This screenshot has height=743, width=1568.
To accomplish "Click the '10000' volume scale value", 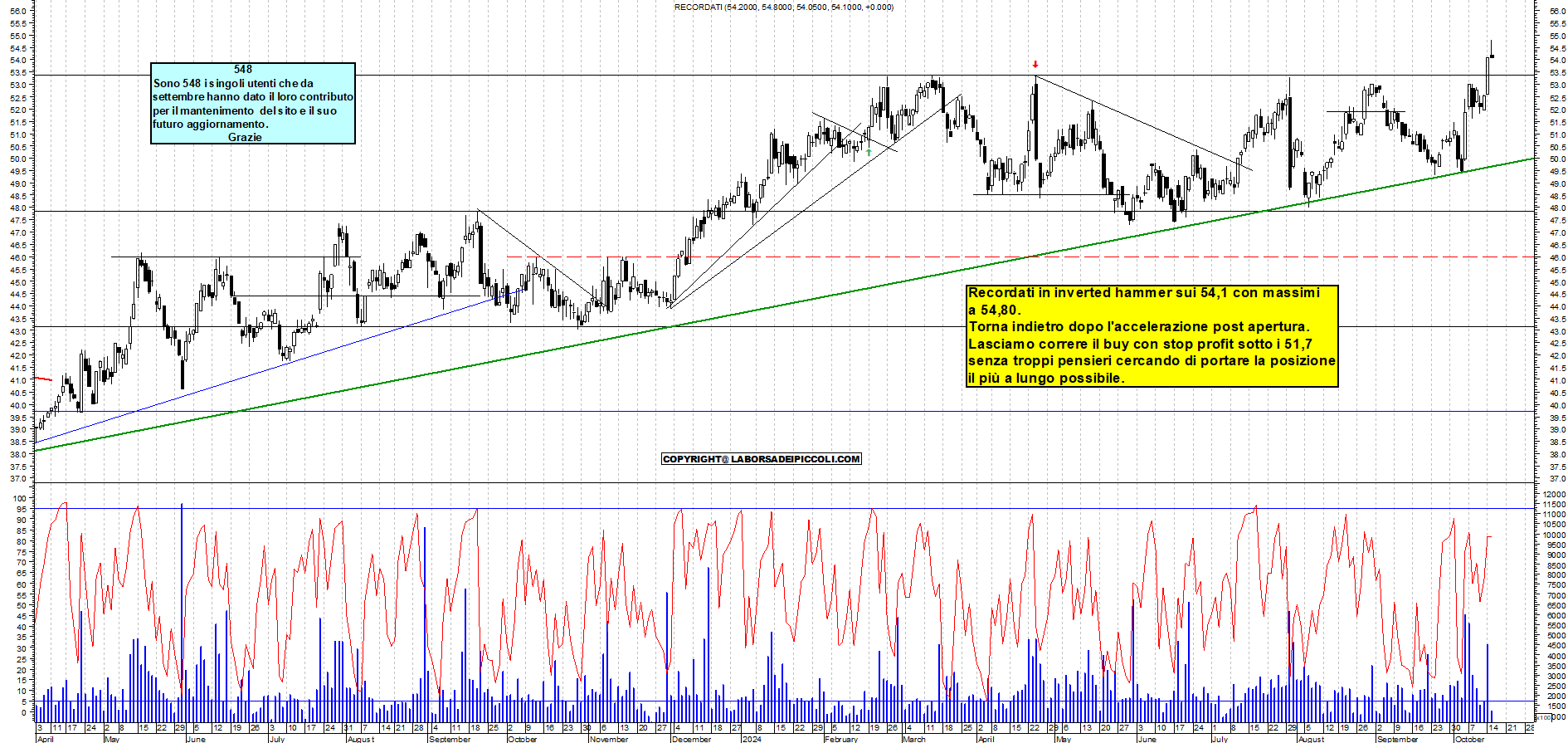I will [x=1554, y=535].
